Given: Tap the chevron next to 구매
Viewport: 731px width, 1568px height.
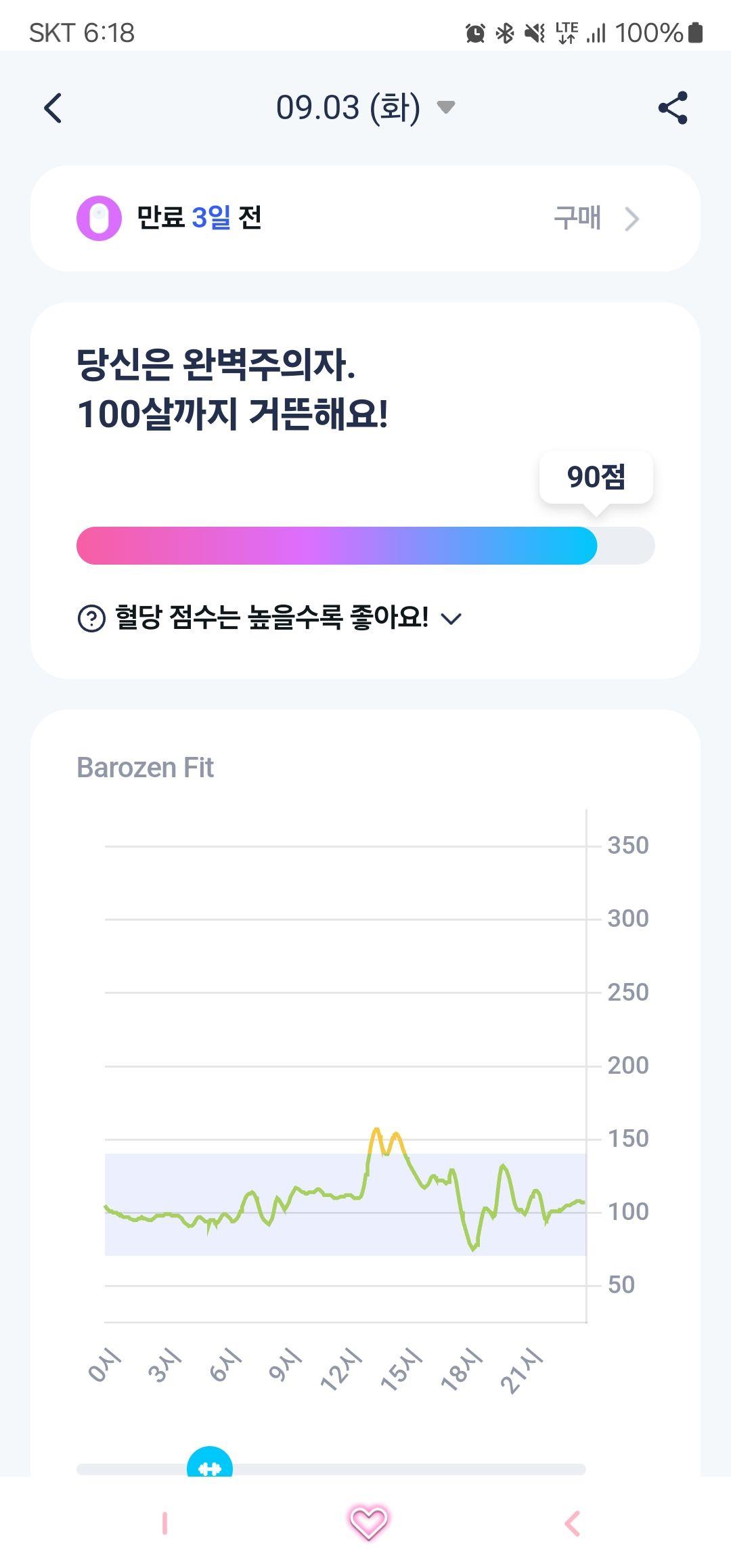Looking at the screenshot, I should [632, 219].
